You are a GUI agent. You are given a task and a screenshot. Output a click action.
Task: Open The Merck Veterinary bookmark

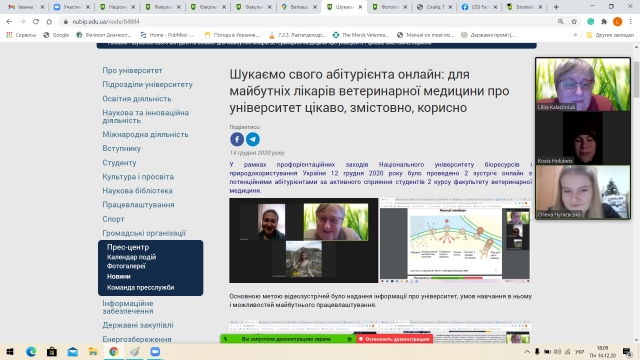coord(362,35)
